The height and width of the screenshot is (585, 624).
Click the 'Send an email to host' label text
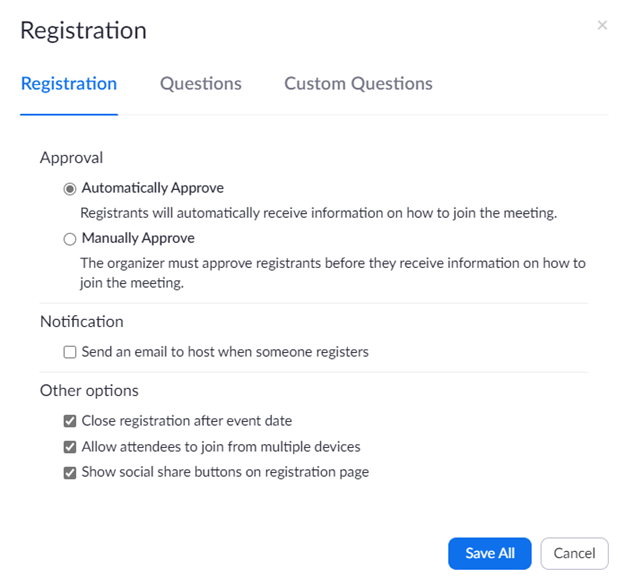tap(225, 352)
